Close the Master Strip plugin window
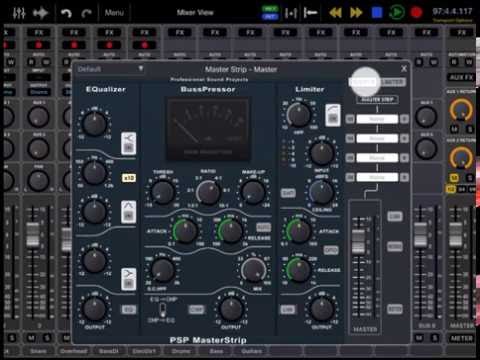 click(x=404, y=69)
